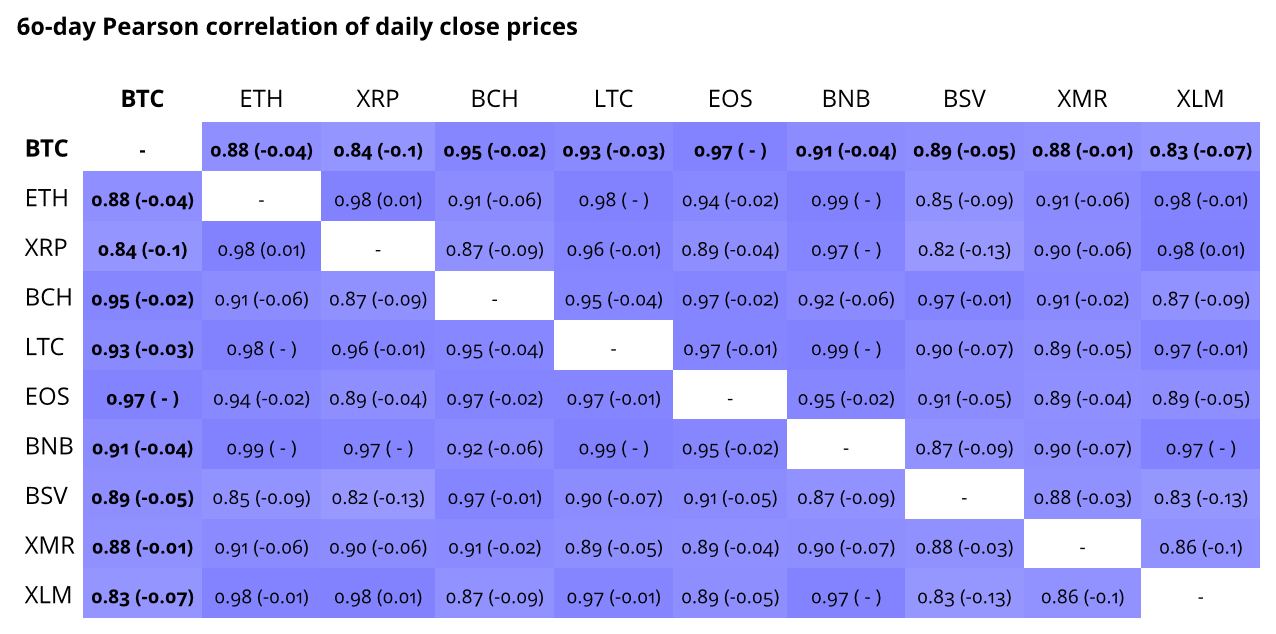
Task: Select the XRP column header
Action: point(377,99)
